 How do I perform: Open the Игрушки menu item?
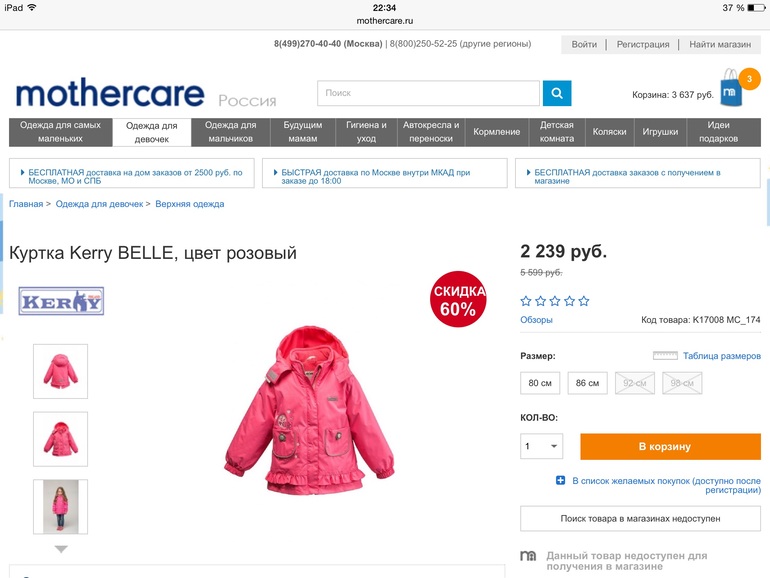point(660,132)
